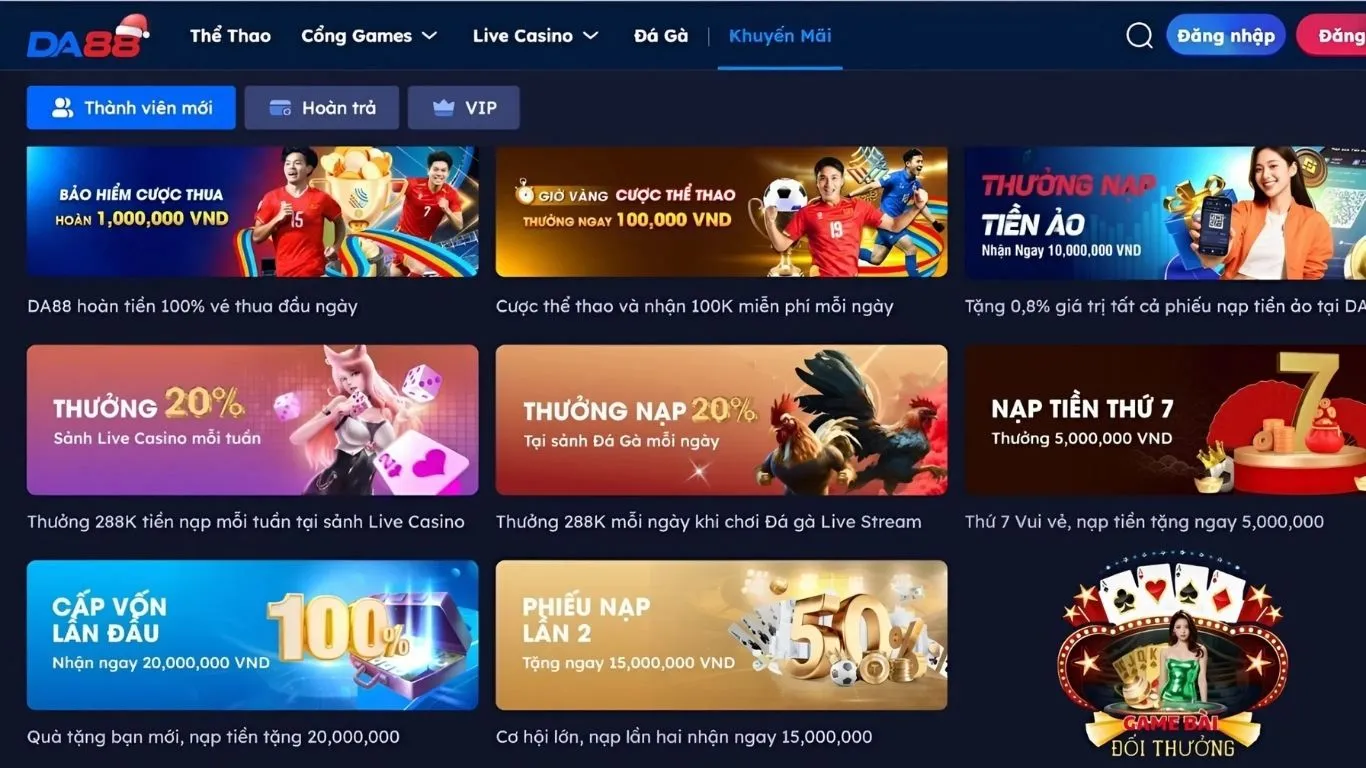Viewport: 1366px width, 768px height.
Task: Click the DA88 logo
Action: pos(88,37)
